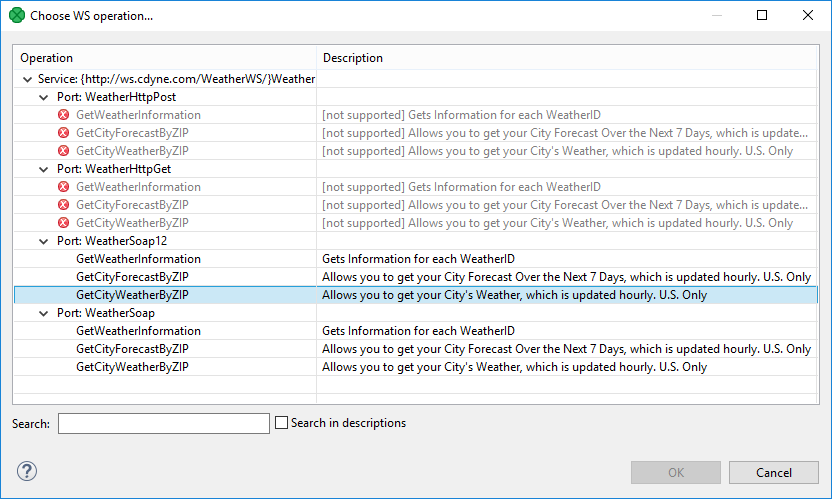This screenshot has height=499, width=832.
Task: Click the help question mark icon
Action: (27, 472)
